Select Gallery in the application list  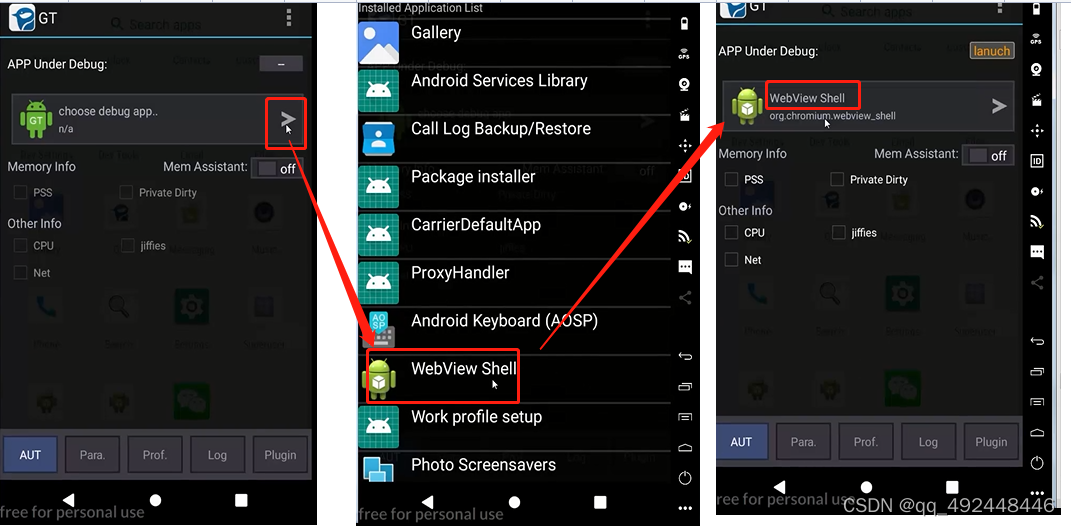point(514,42)
